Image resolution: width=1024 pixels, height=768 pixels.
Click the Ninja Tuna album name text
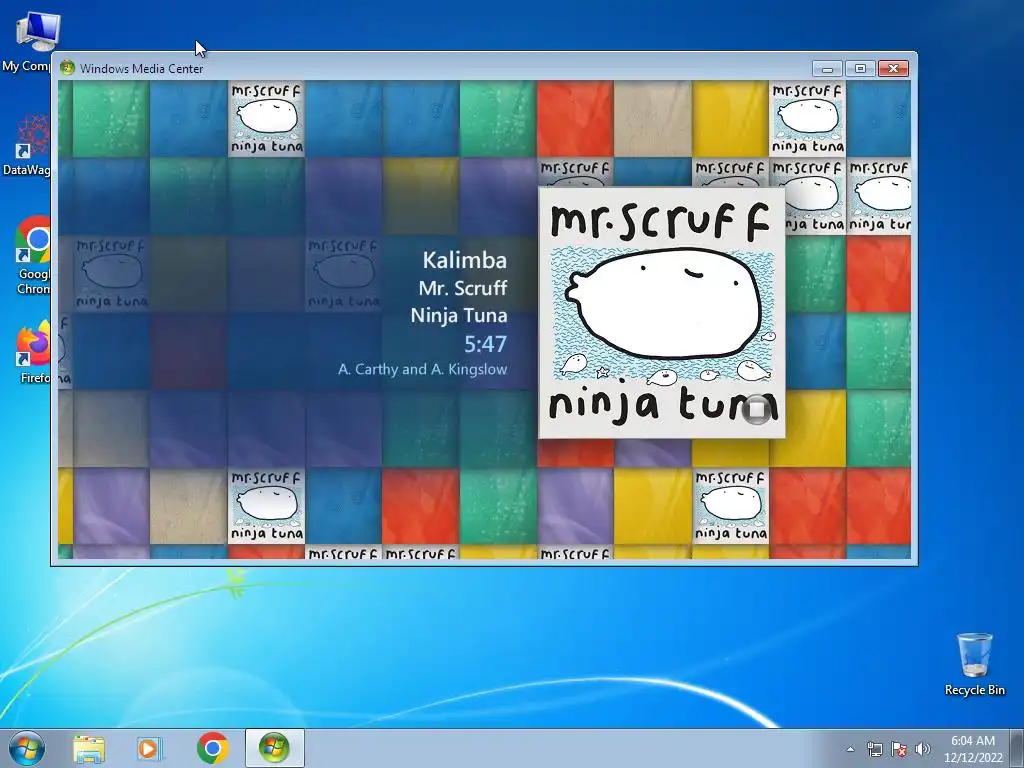tap(459, 315)
